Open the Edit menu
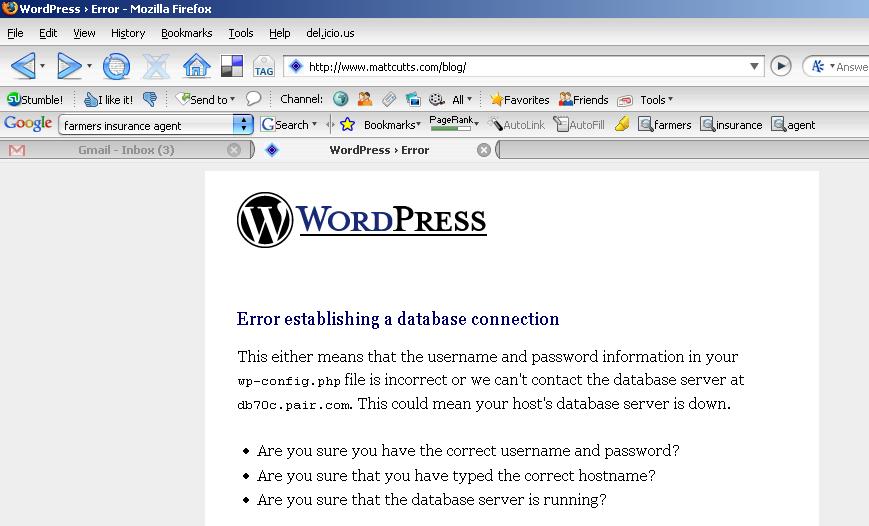The height and width of the screenshot is (526, 869). pos(48,33)
